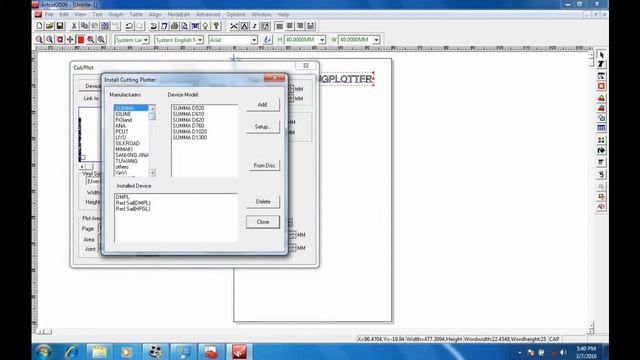Click the up arrow of the manufacturers list scrollbar
This screenshot has height=360, width=640.
click(x=152, y=109)
